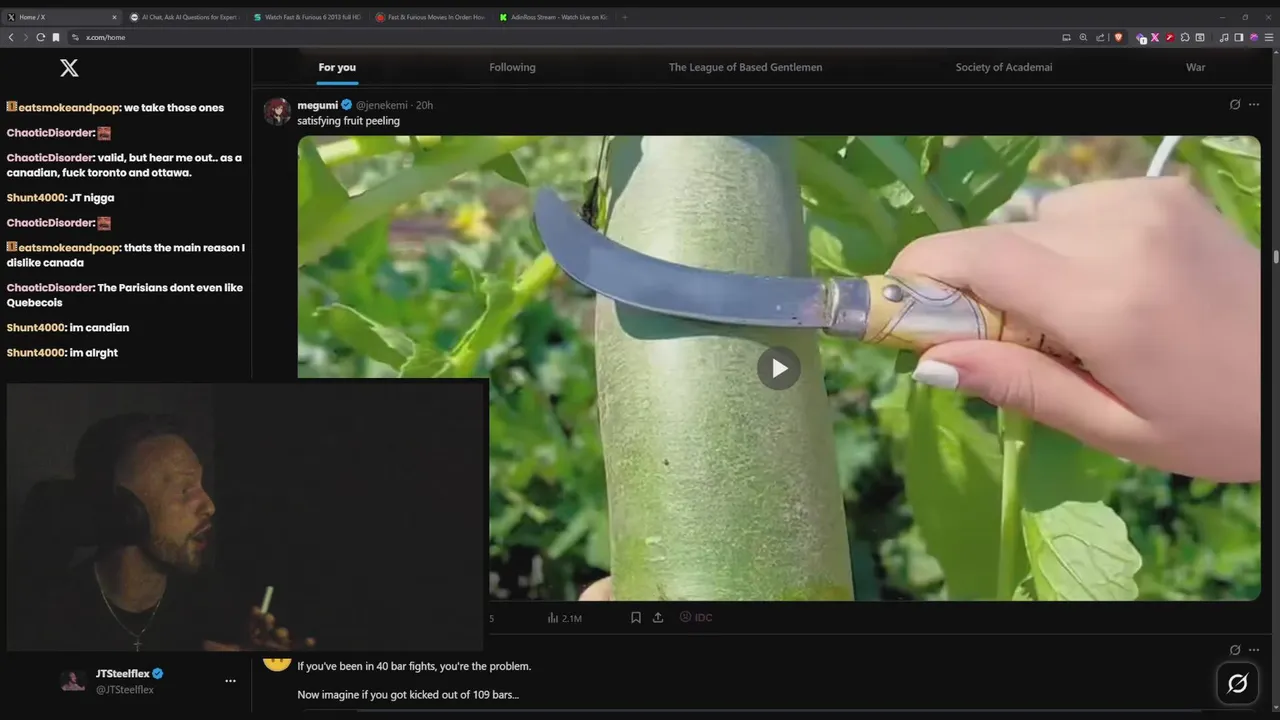The height and width of the screenshot is (720, 1280).
Task: Switch to Fast & Furious Movies In Order tab
Action: [429, 17]
